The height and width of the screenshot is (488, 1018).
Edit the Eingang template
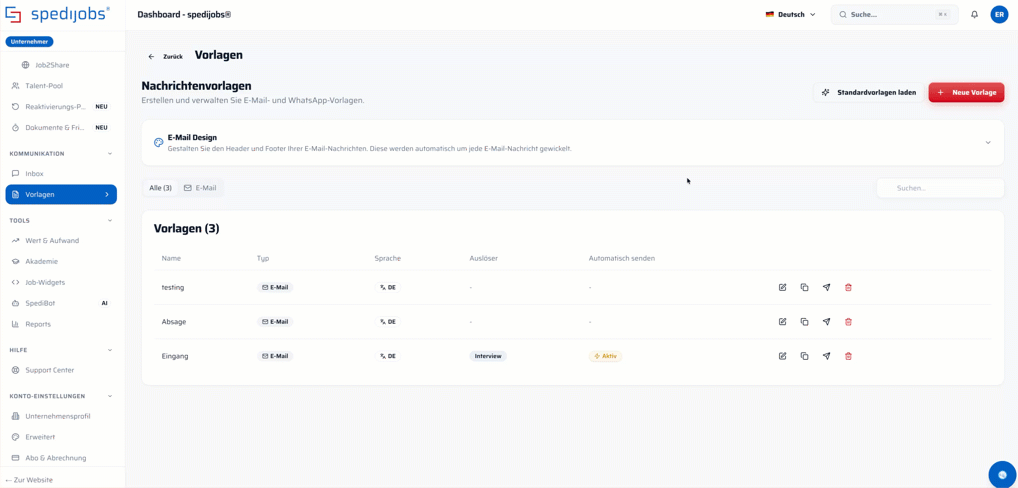pyautogui.click(x=782, y=356)
